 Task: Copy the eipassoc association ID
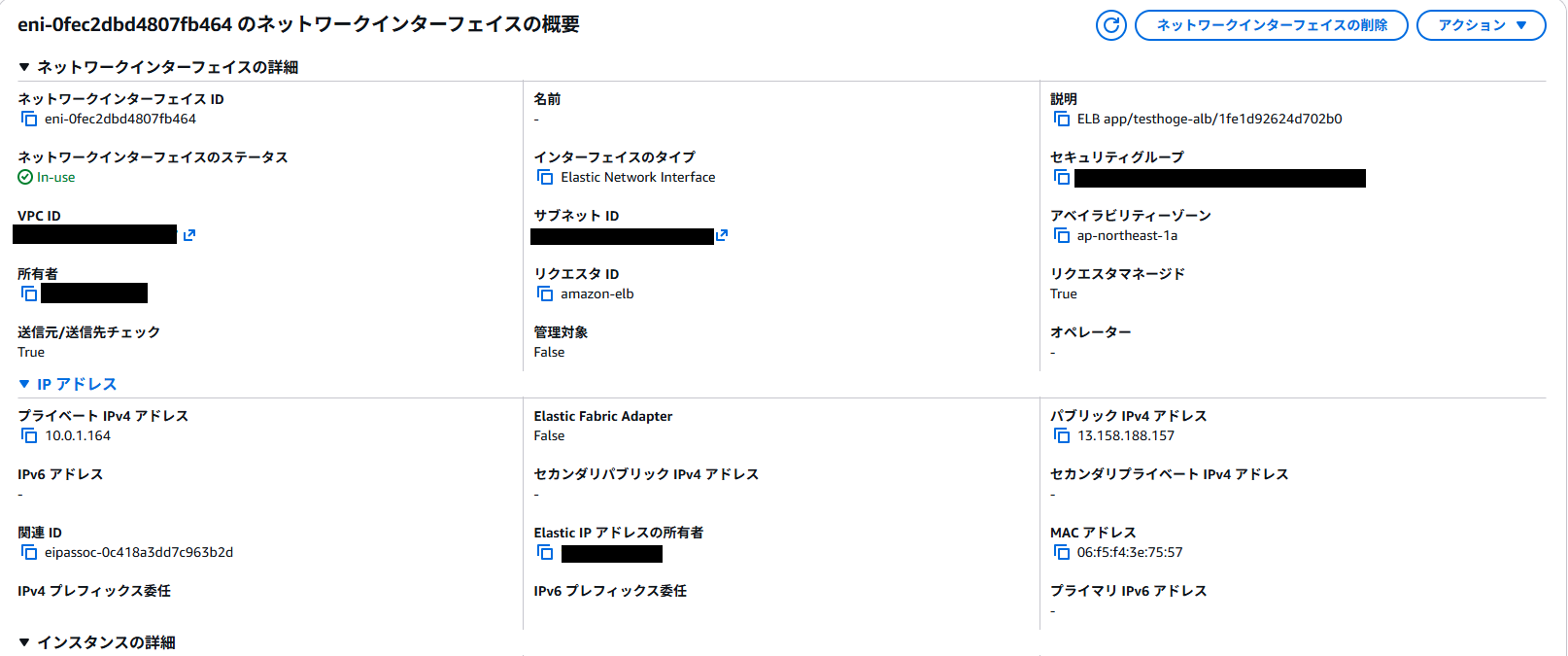point(29,553)
